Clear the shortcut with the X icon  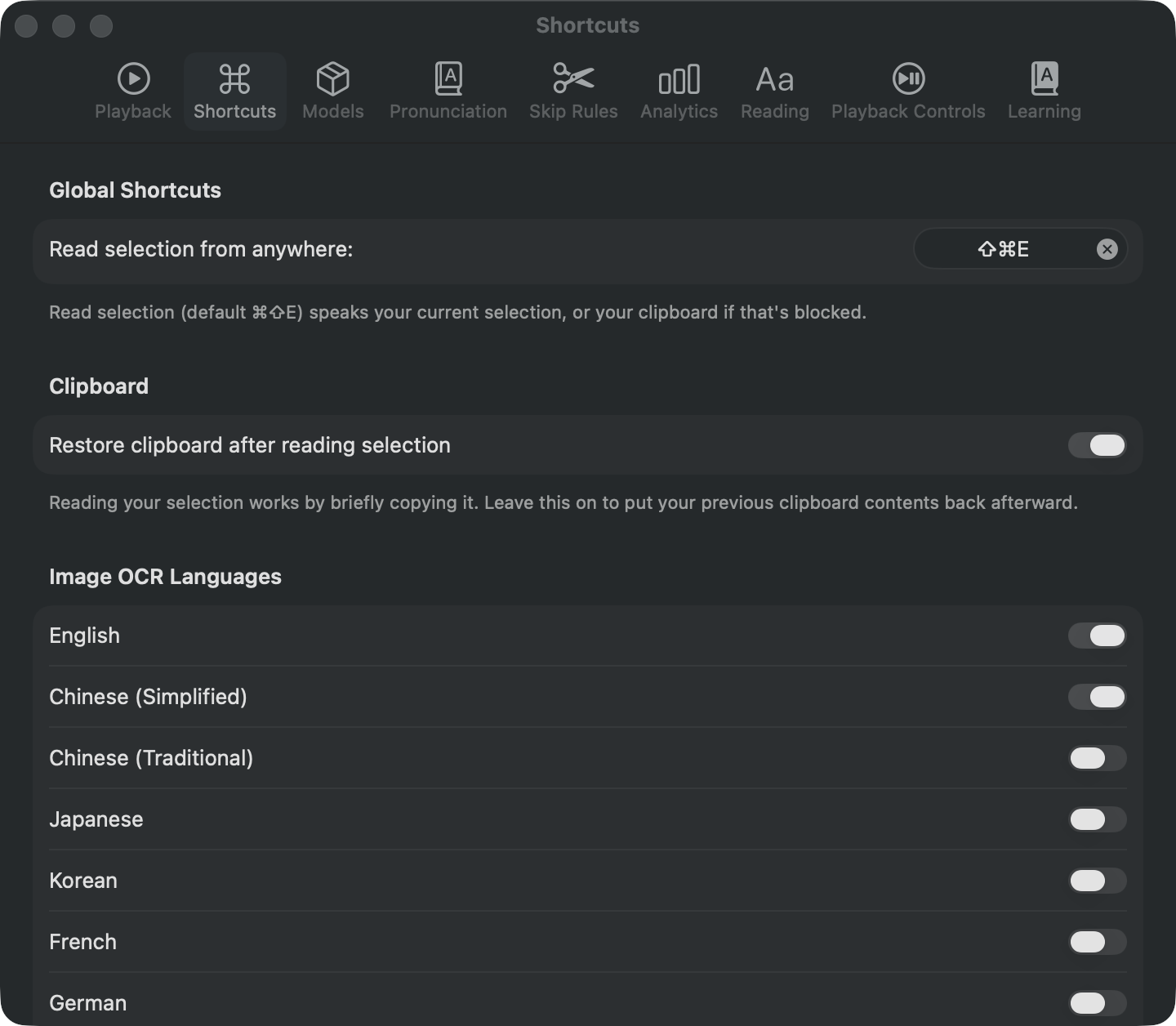click(x=1107, y=249)
